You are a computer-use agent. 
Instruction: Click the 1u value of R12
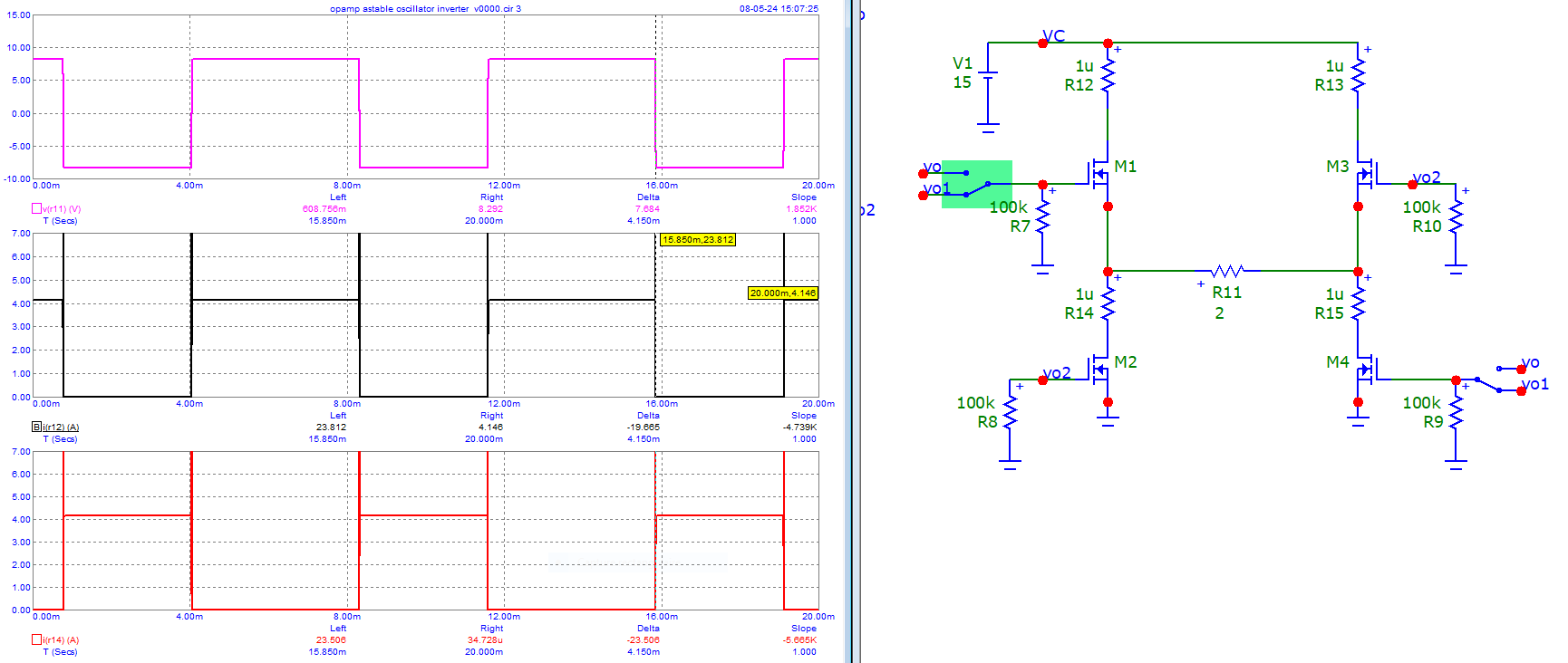tap(1085, 66)
